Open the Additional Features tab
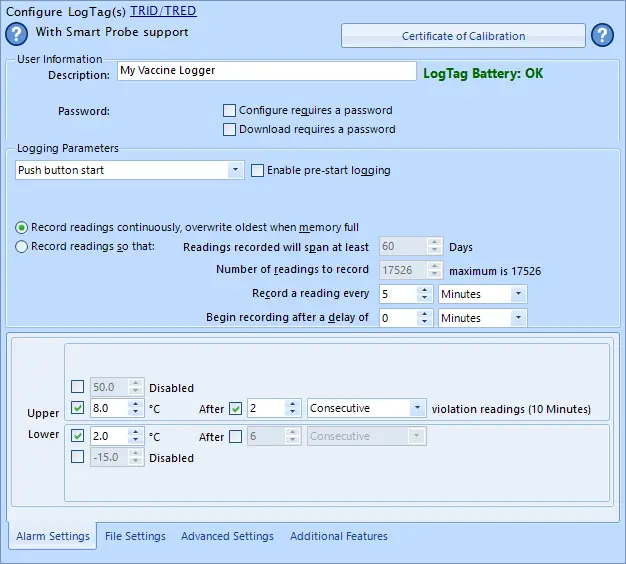This screenshot has width=626, height=564. (338, 536)
